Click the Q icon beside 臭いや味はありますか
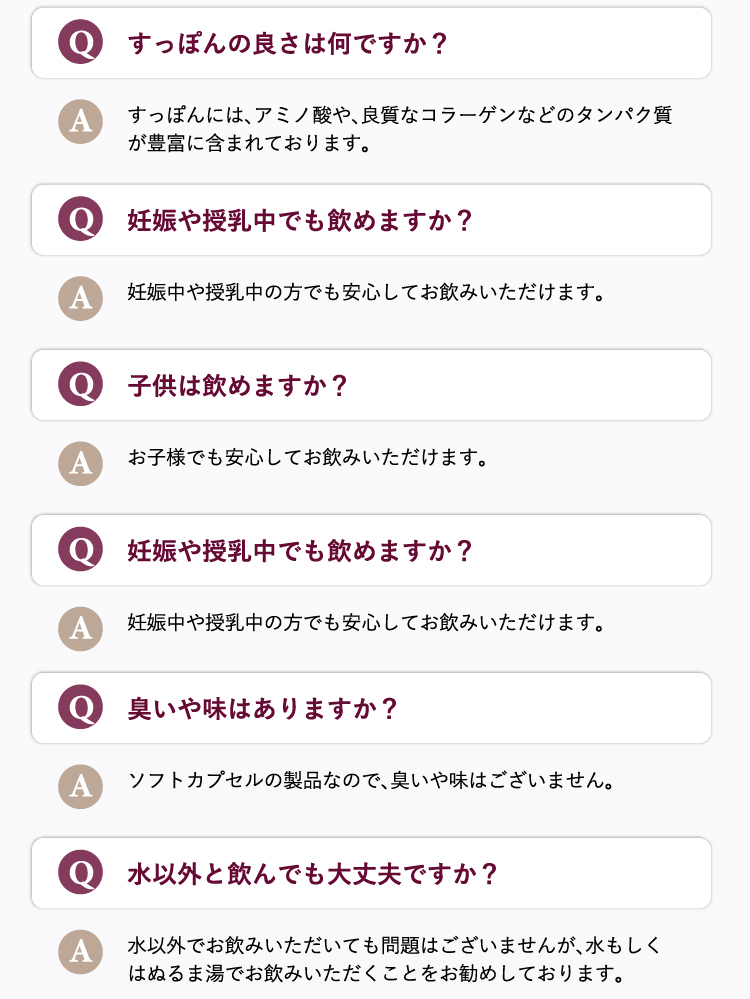 [x=80, y=707]
